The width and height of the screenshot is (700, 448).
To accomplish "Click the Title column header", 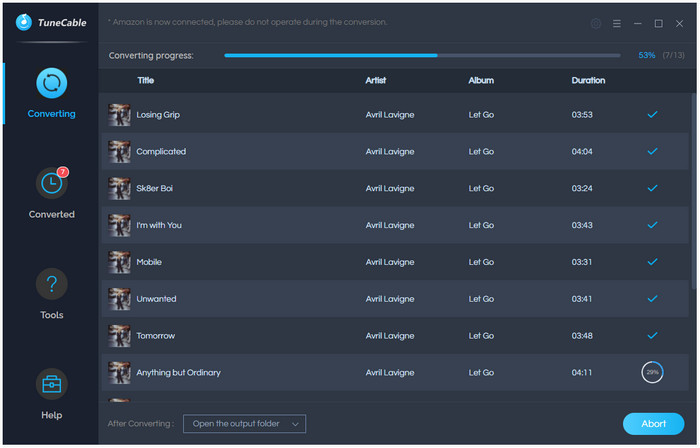I will point(146,80).
